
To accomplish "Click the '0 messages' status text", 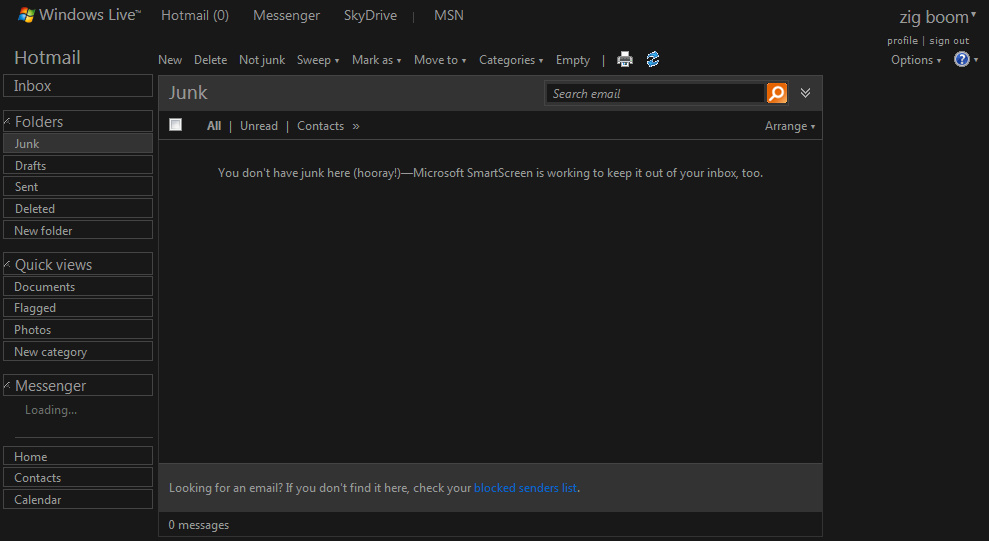I will (x=199, y=525).
